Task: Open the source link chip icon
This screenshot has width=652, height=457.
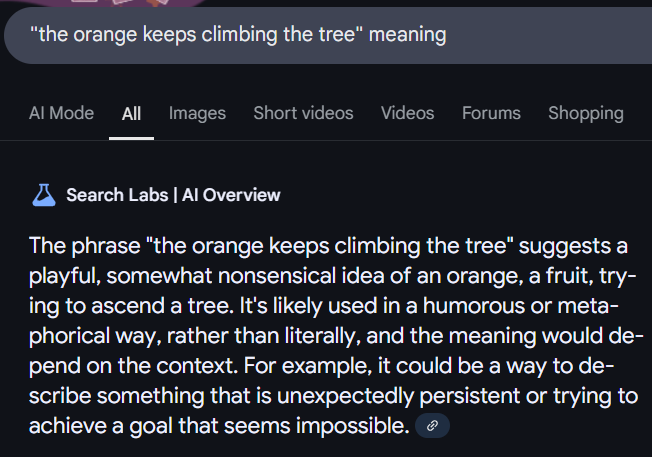Action: click(432, 425)
